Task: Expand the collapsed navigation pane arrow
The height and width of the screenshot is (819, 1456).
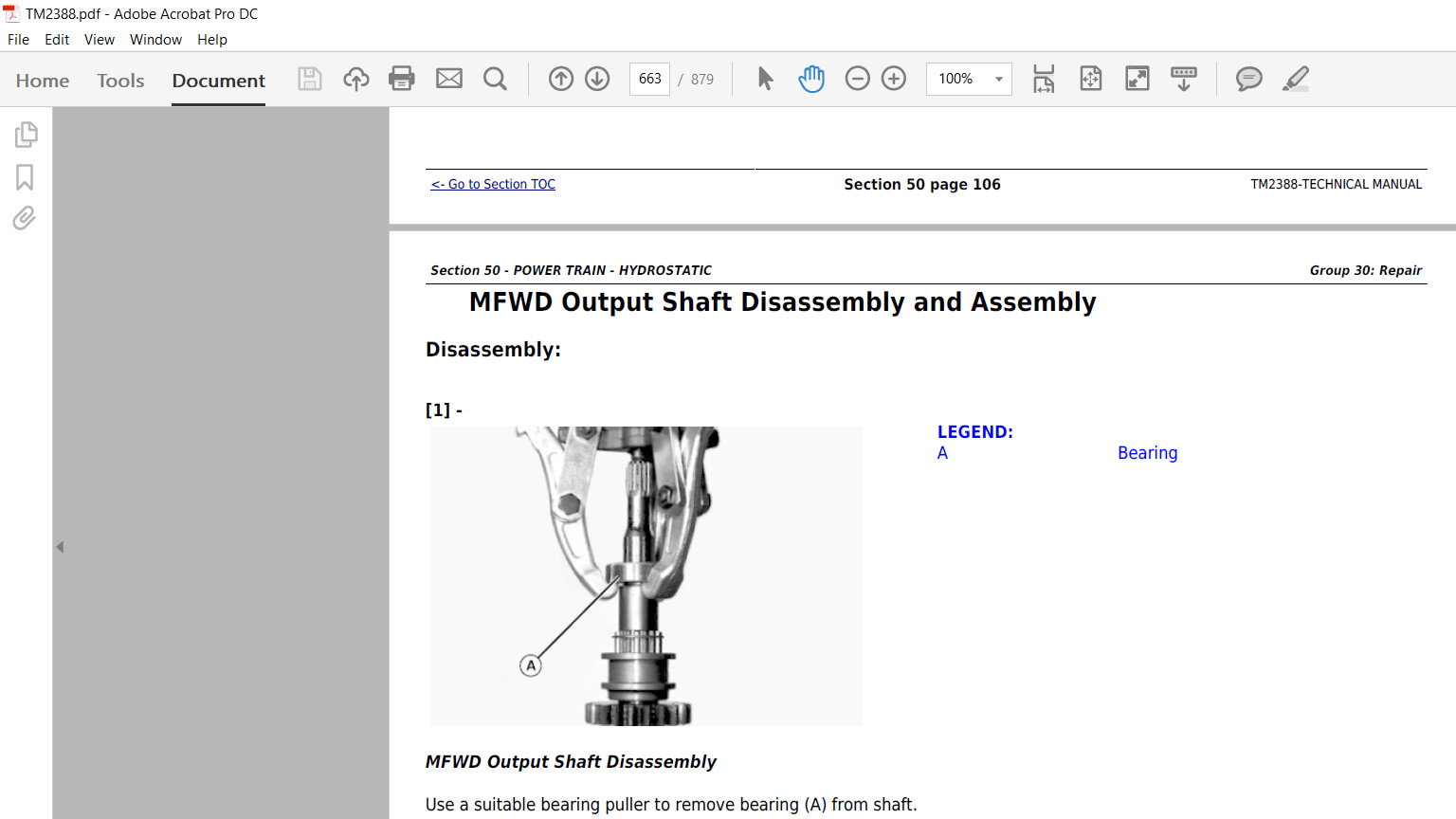Action: (x=60, y=547)
